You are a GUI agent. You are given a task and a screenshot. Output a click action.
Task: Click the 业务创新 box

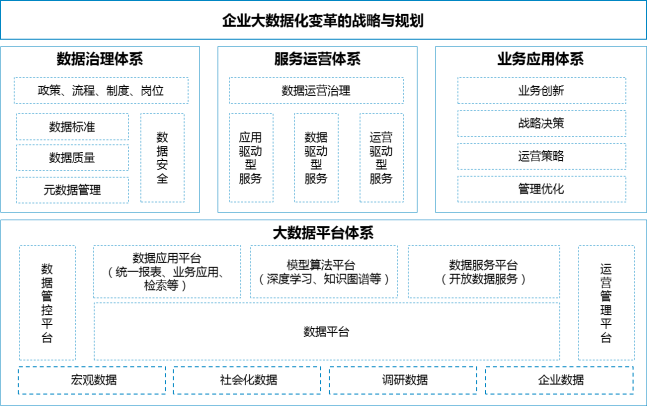[x=541, y=90]
